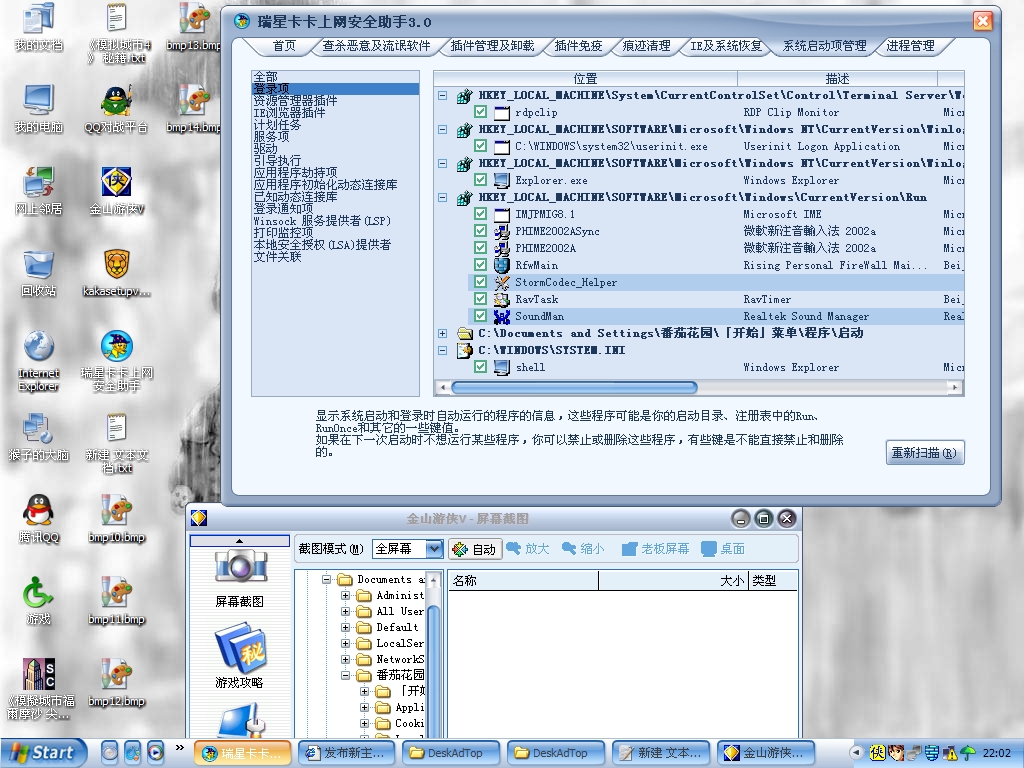The image size is (1024, 768).
Task: Collapse the 番茄花园 folder in 金山游侠 tree
Action: point(345,675)
